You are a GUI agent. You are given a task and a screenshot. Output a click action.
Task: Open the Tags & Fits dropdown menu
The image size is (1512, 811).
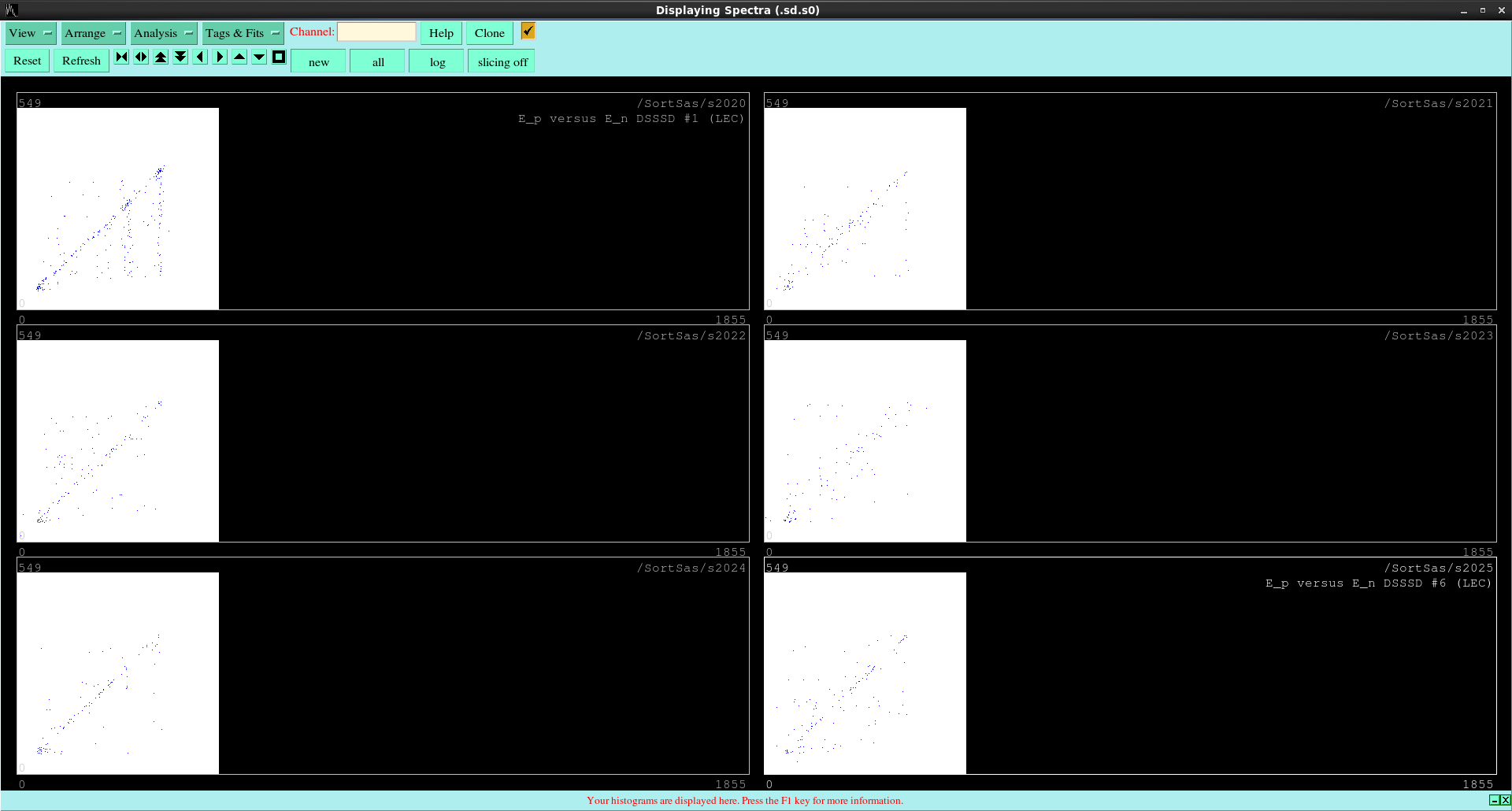click(243, 33)
